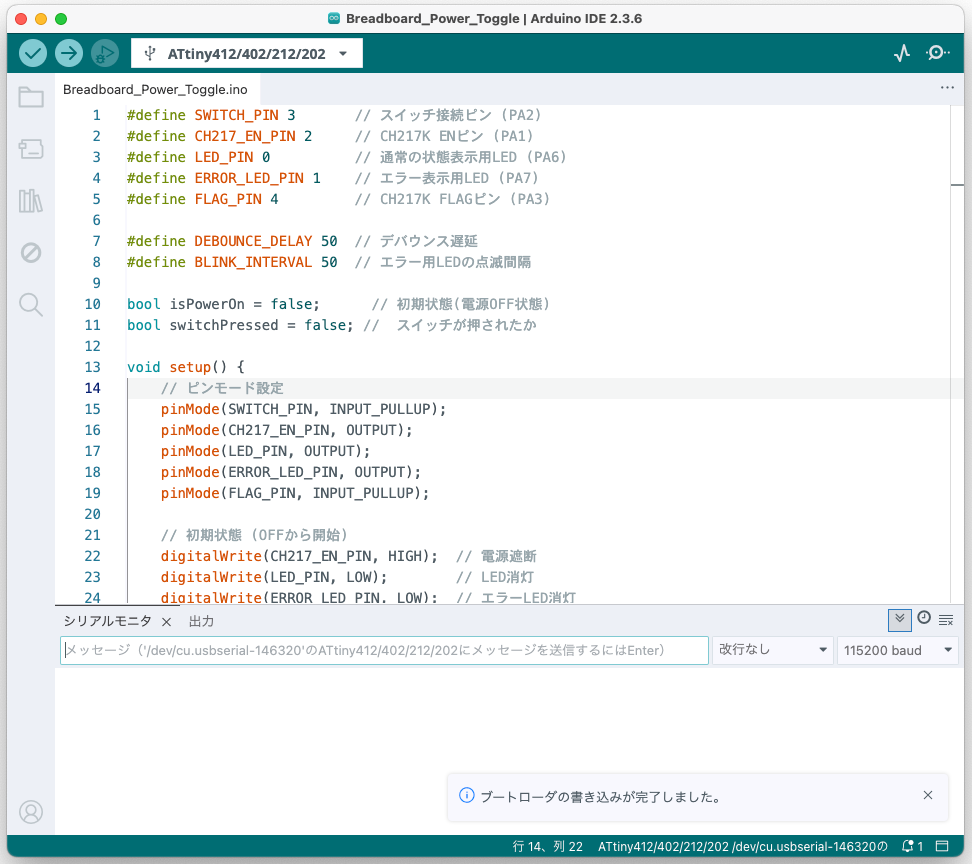Viewport: 972px width, 864px height.
Task: Upload the sketch with the arrow button
Action: click(69, 53)
